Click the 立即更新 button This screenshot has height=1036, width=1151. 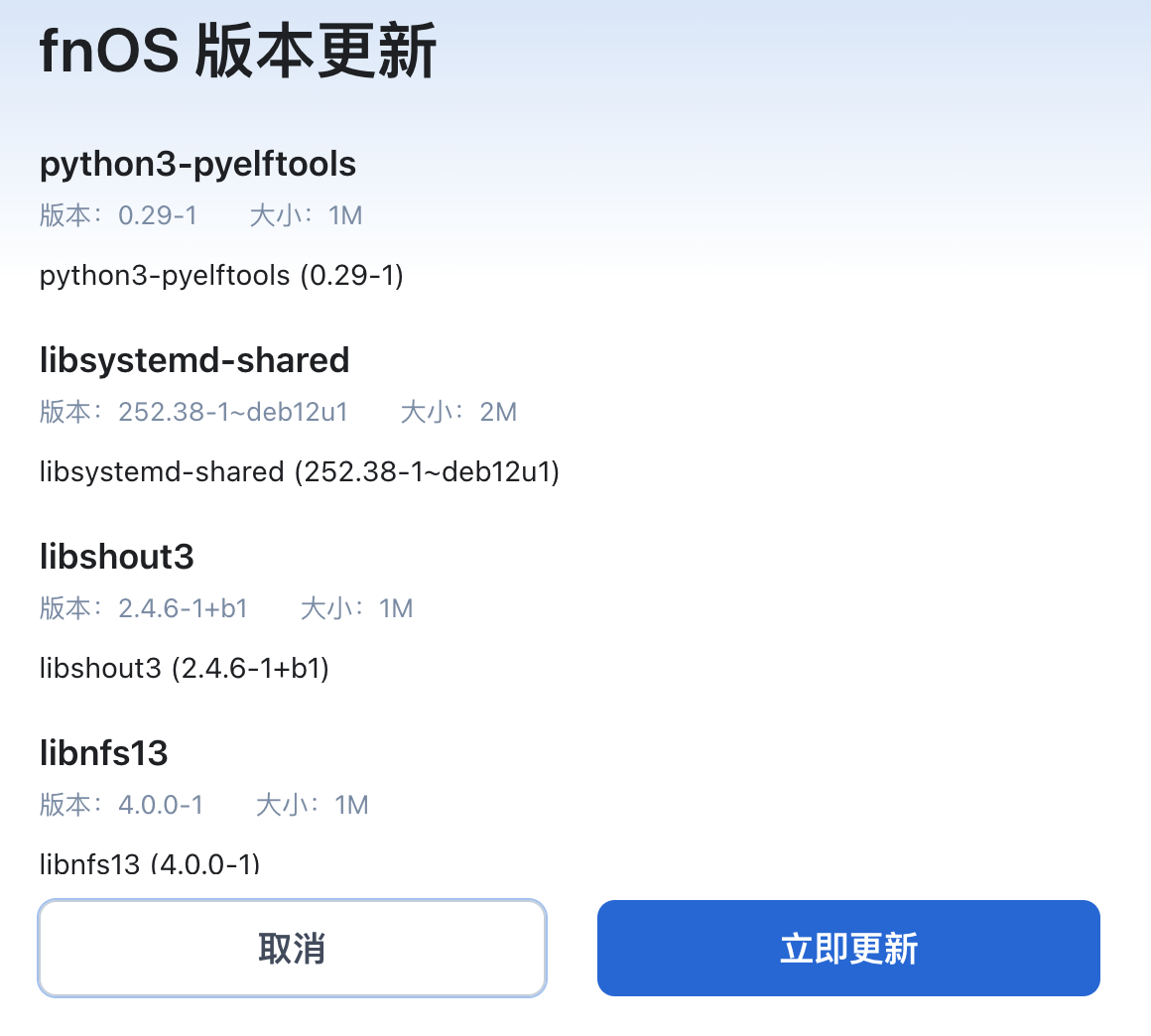point(848,948)
